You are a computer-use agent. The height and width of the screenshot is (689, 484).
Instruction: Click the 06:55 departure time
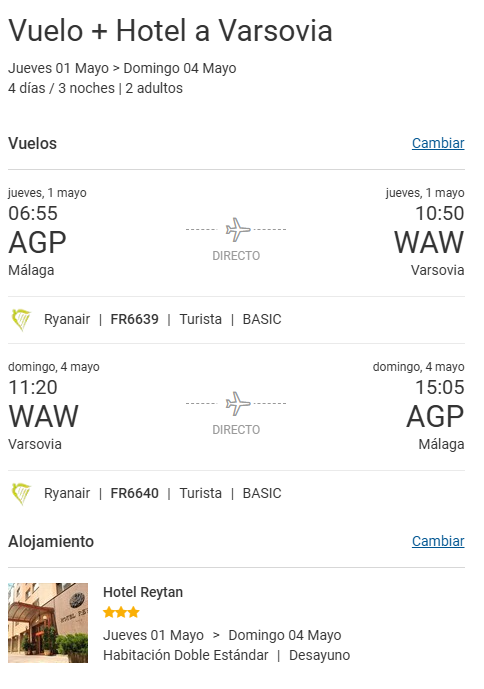point(33,214)
